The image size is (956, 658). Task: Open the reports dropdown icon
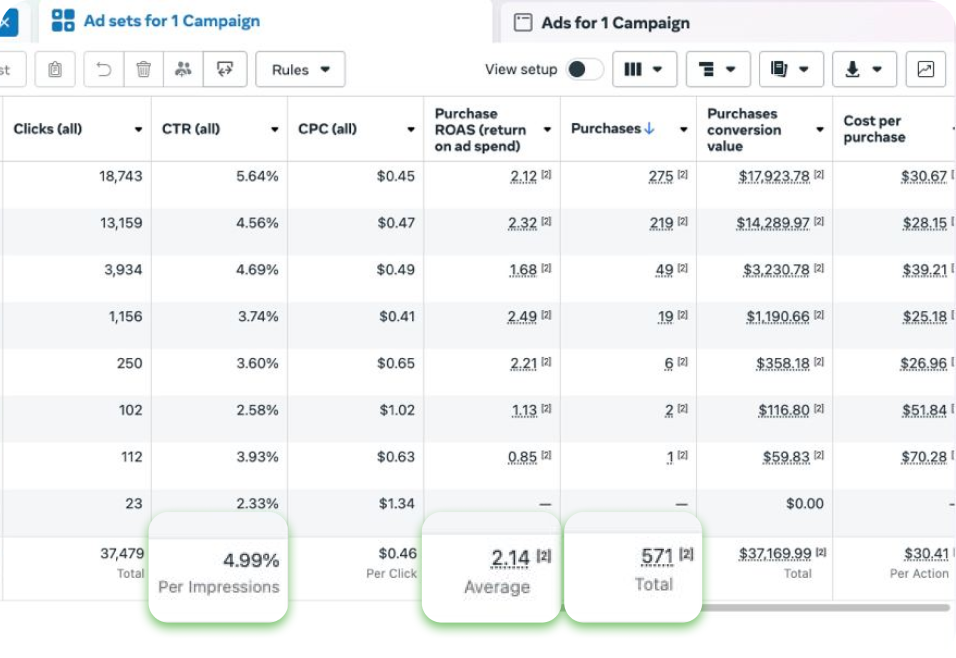click(x=791, y=69)
